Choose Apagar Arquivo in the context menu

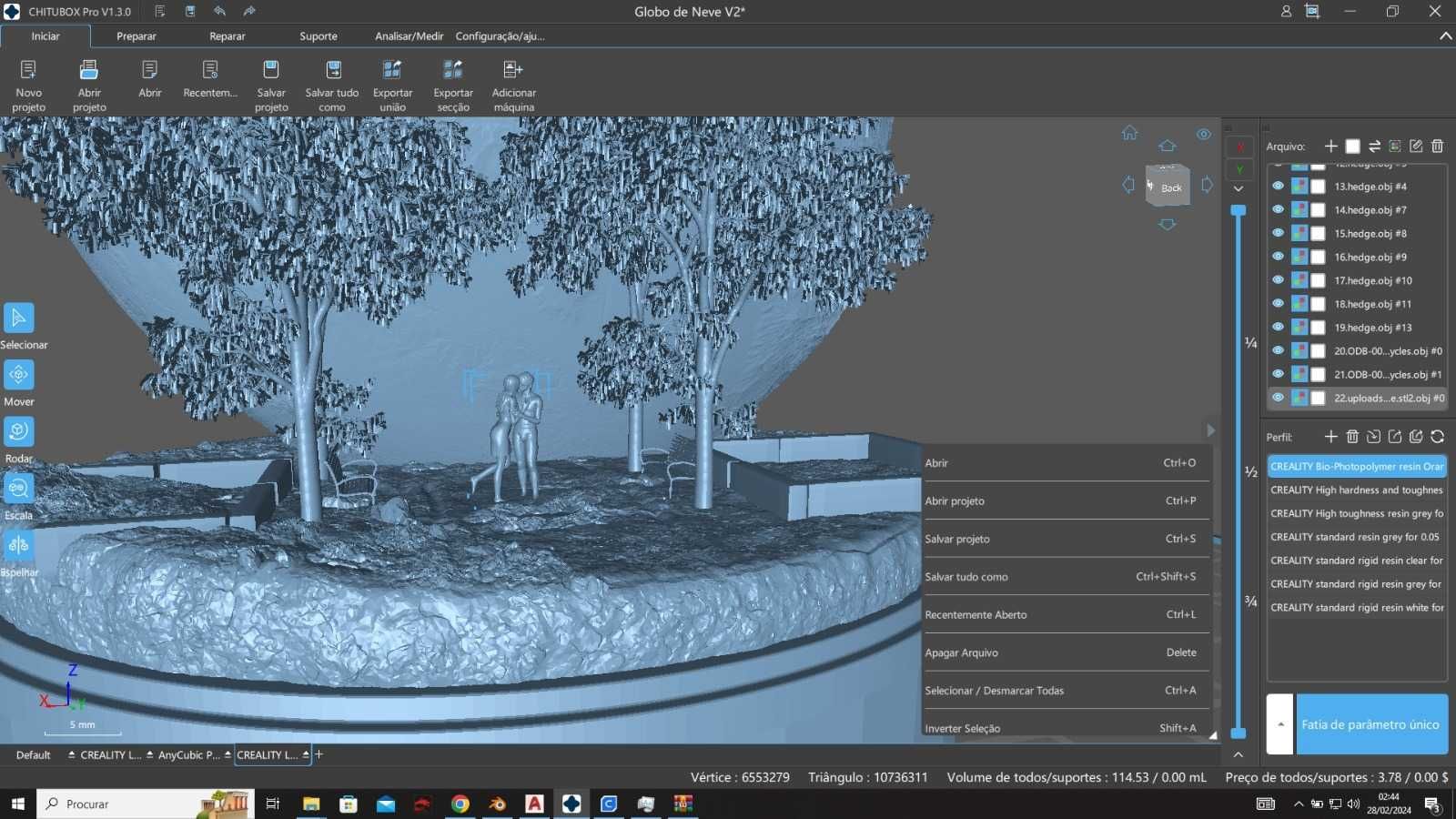click(1067, 652)
